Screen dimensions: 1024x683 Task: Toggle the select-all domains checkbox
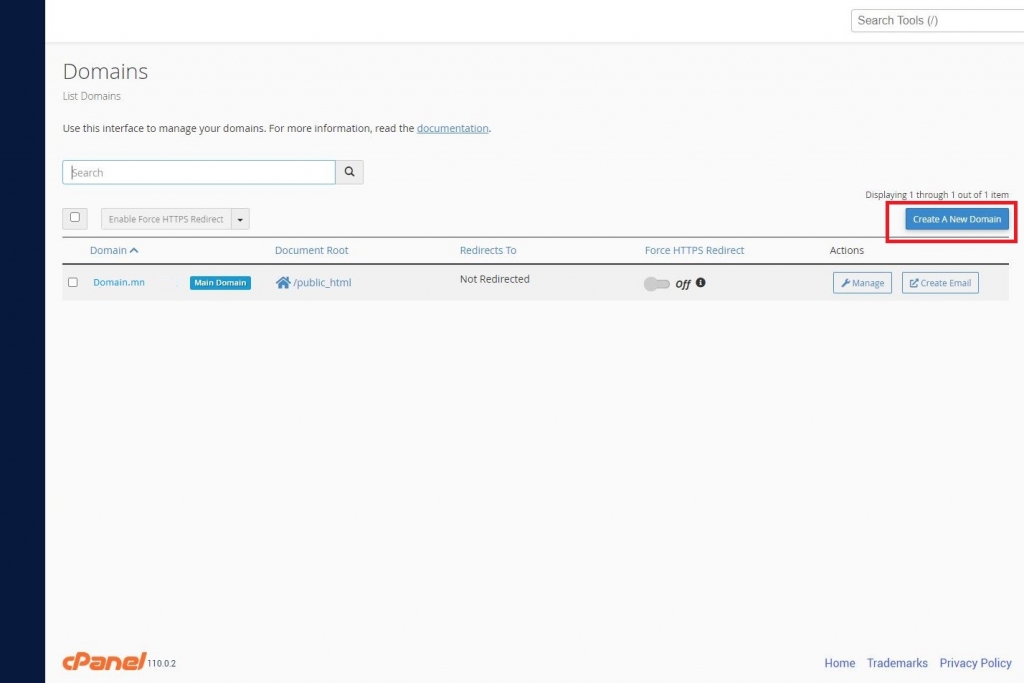(x=75, y=217)
